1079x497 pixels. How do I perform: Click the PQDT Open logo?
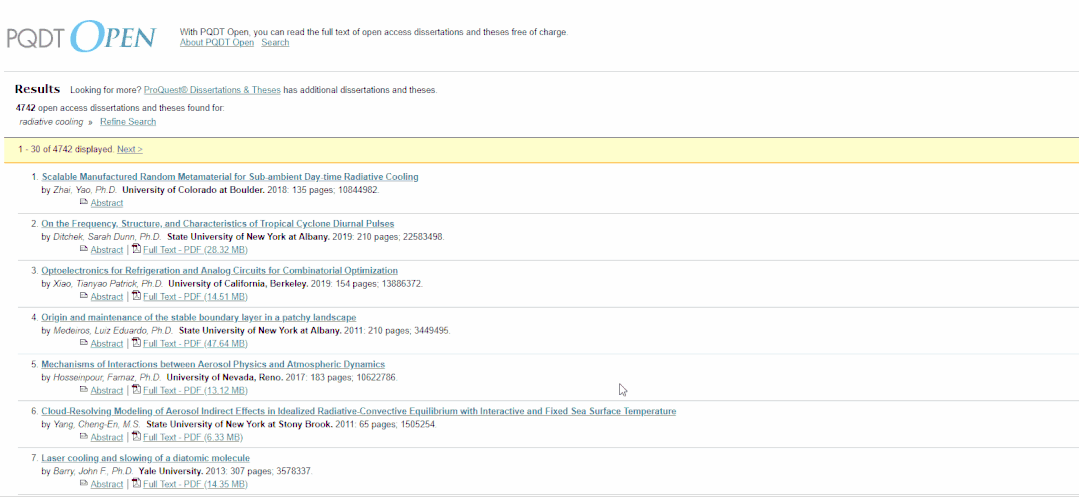(x=81, y=37)
